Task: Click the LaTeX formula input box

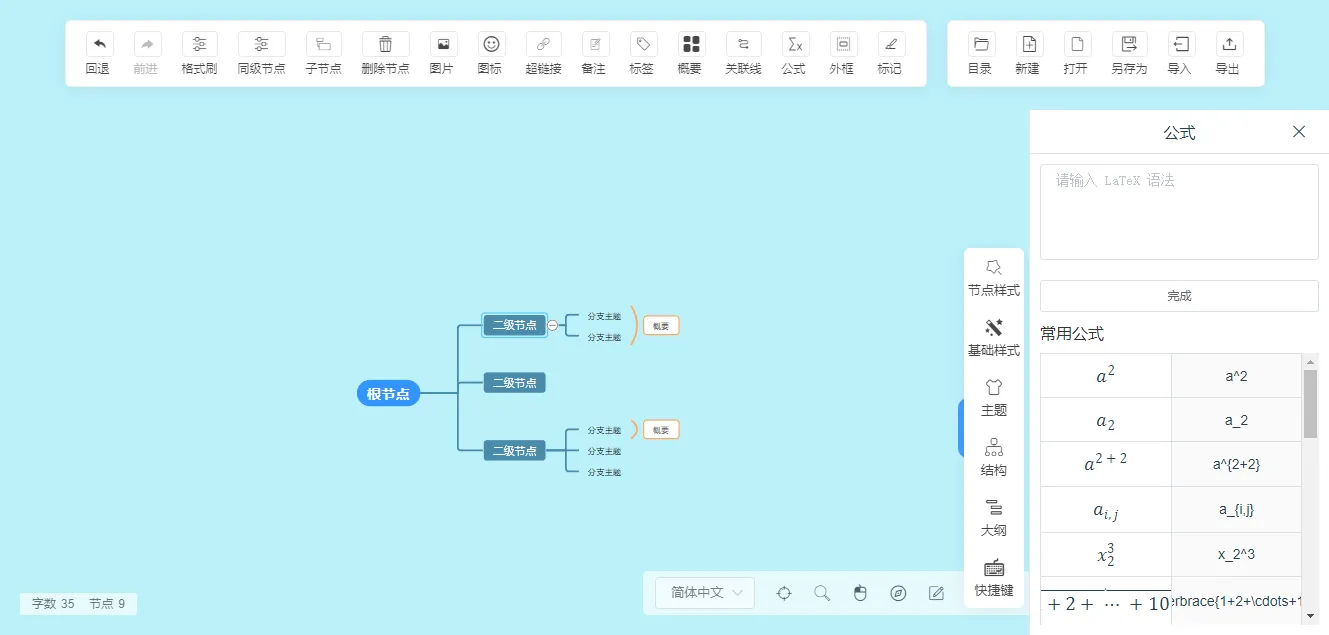Action: point(1179,212)
